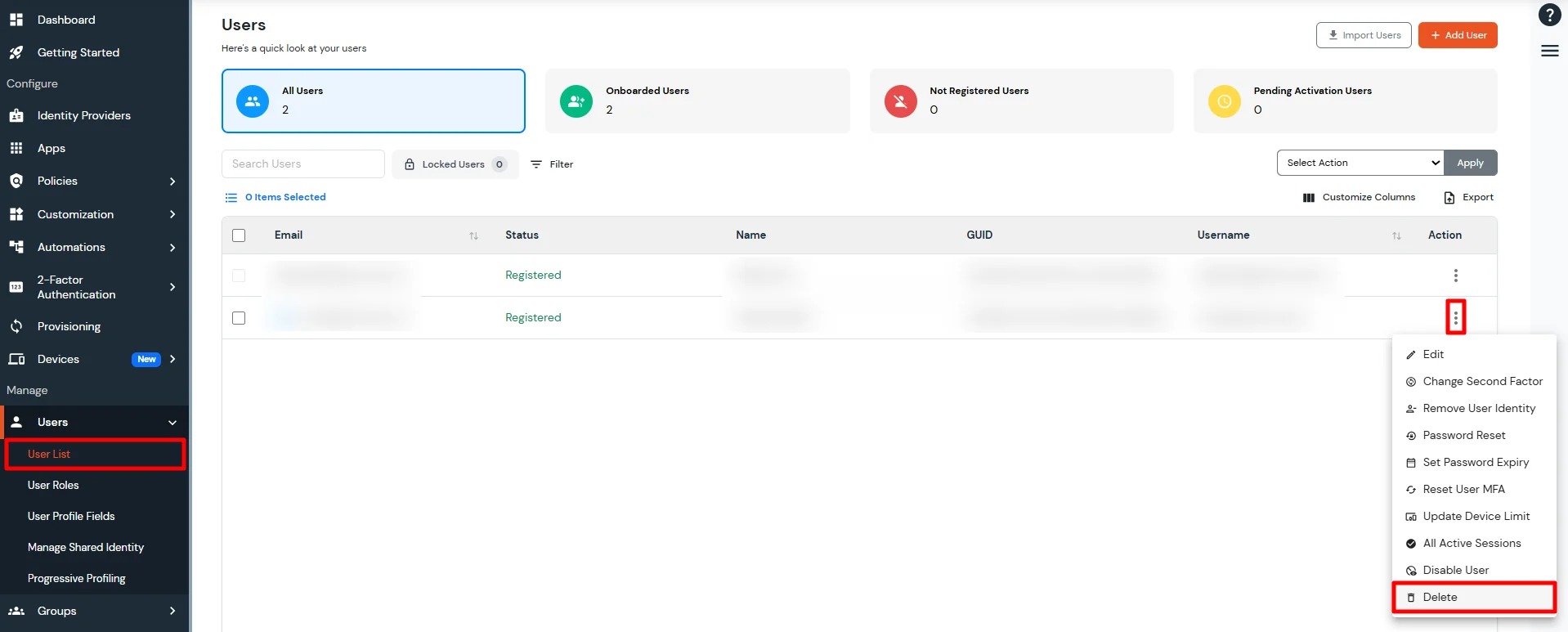Click the Import Users button
Image resolution: width=1568 pixels, height=632 pixels.
[1364, 35]
